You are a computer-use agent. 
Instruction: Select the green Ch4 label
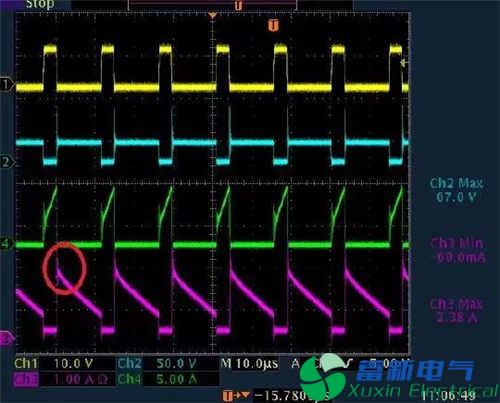129,379
